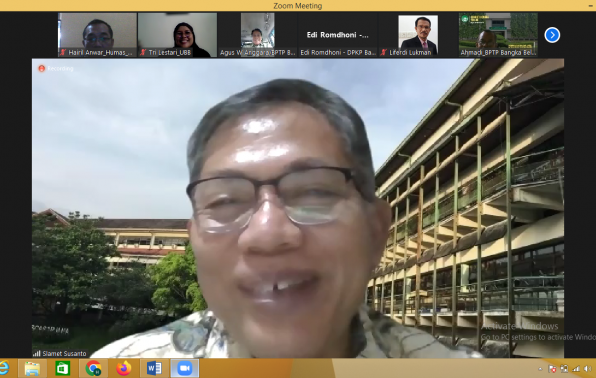Minimize the Zoom Meeting window
The width and height of the screenshot is (596, 378).
[590, 6]
